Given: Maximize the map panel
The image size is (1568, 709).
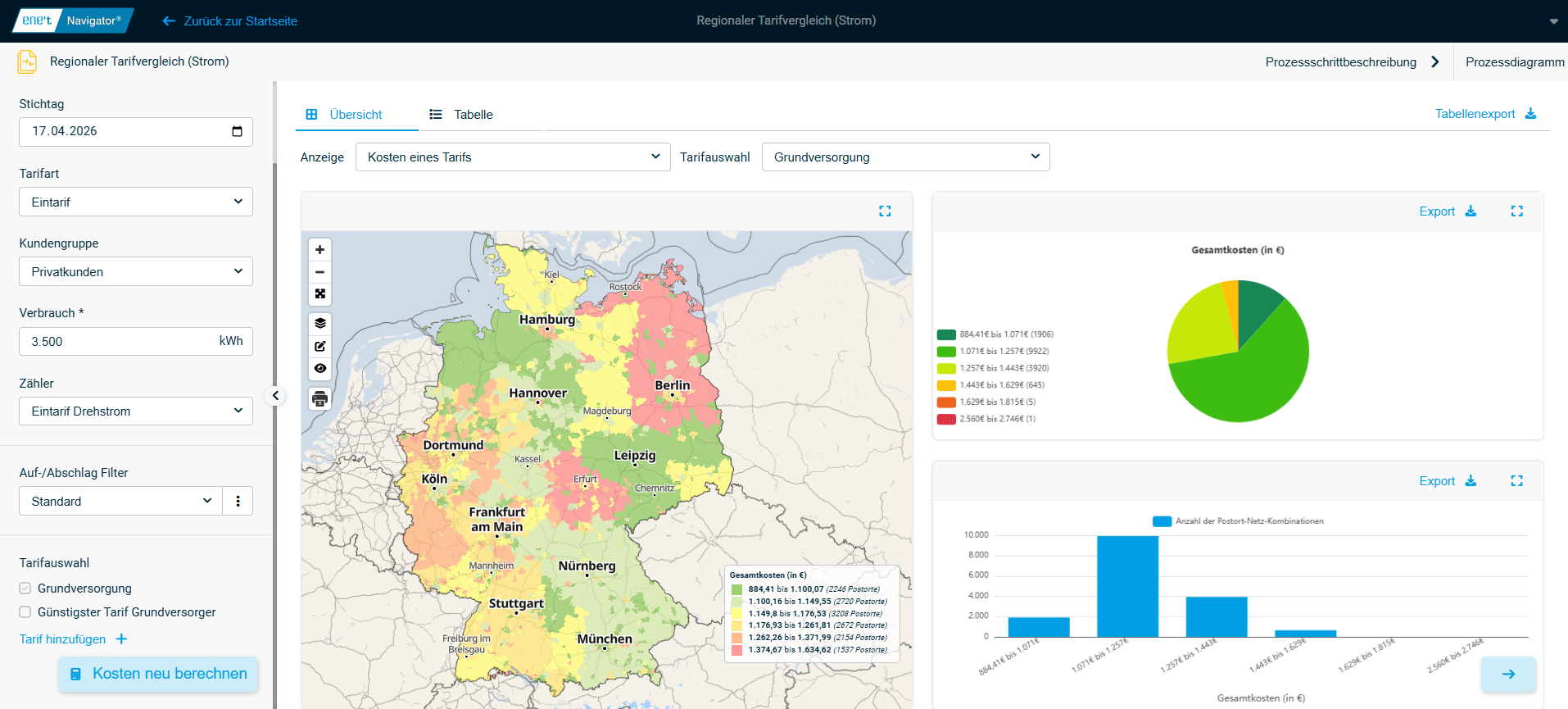Looking at the screenshot, I should (885, 211).
